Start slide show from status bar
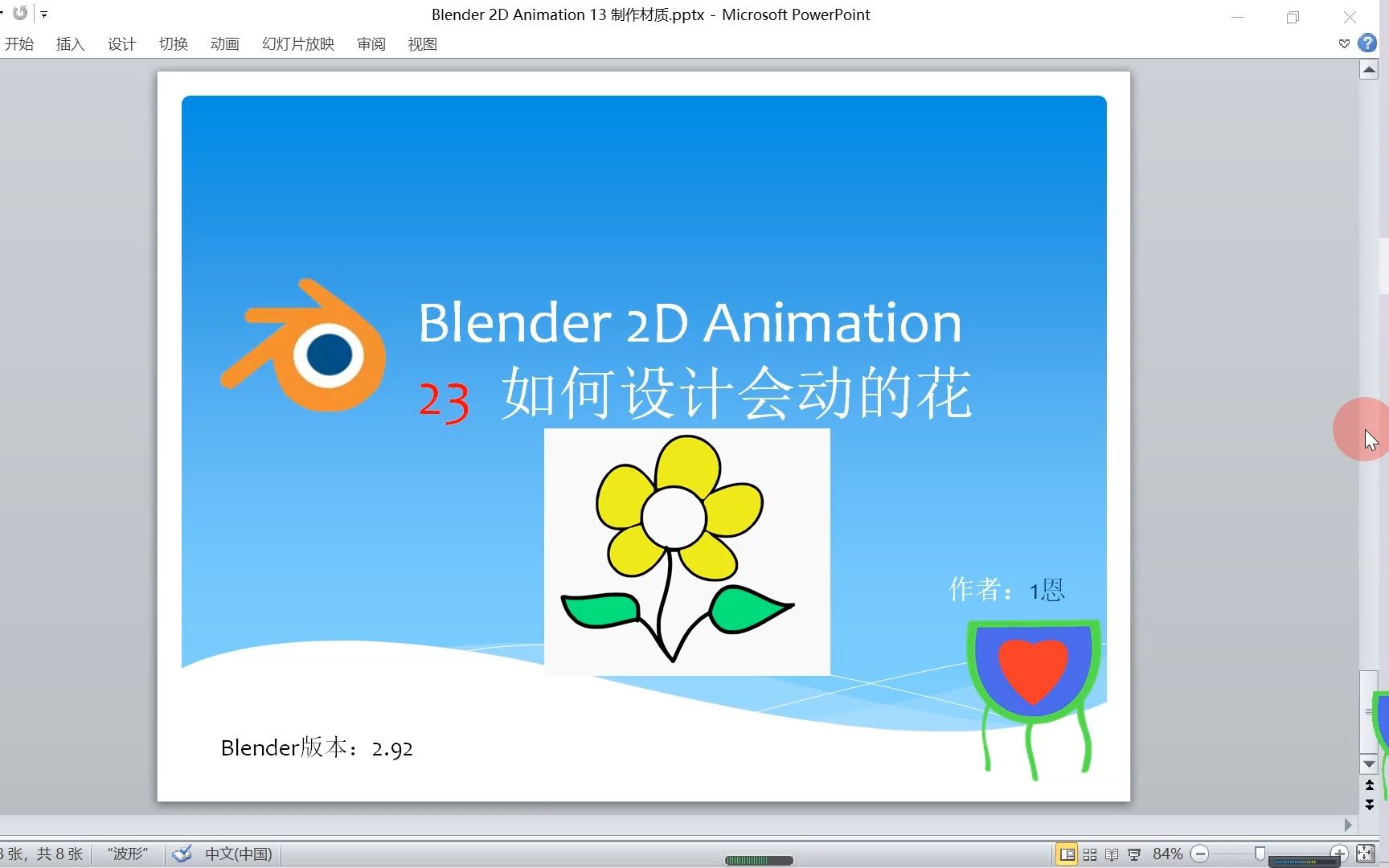 1134,854
